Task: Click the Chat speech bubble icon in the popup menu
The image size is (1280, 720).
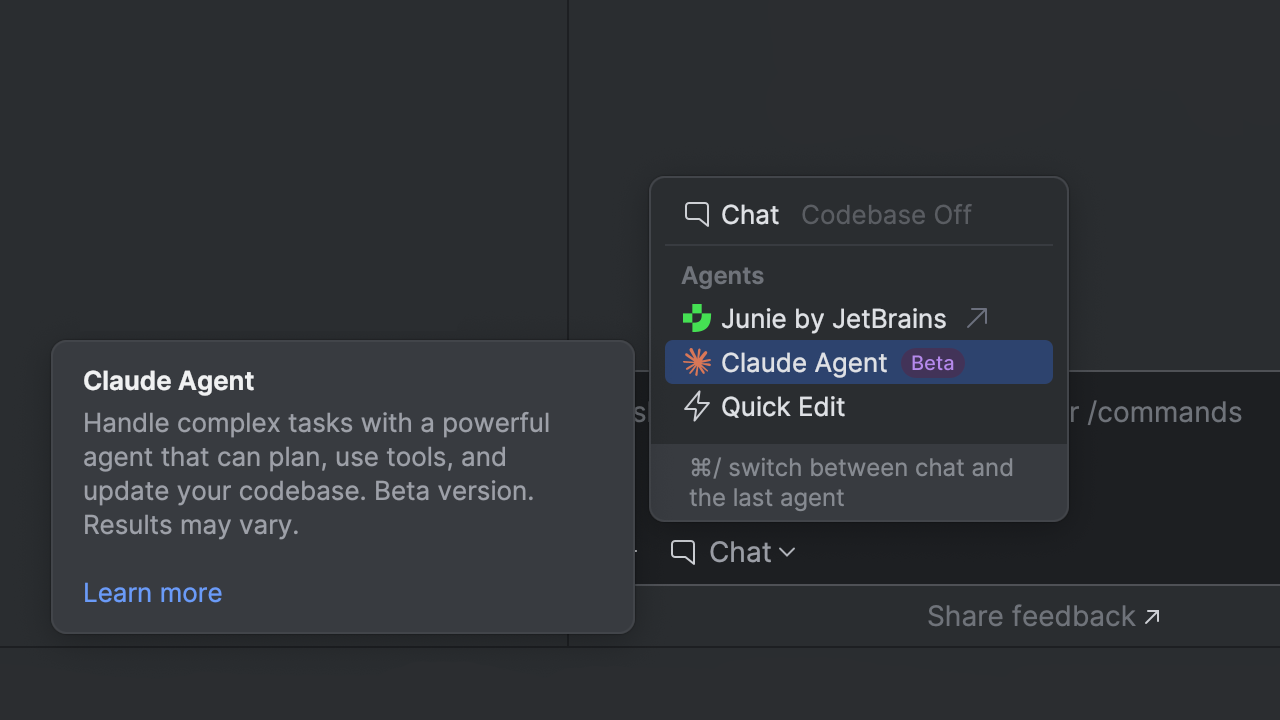Action: [696, 214]
